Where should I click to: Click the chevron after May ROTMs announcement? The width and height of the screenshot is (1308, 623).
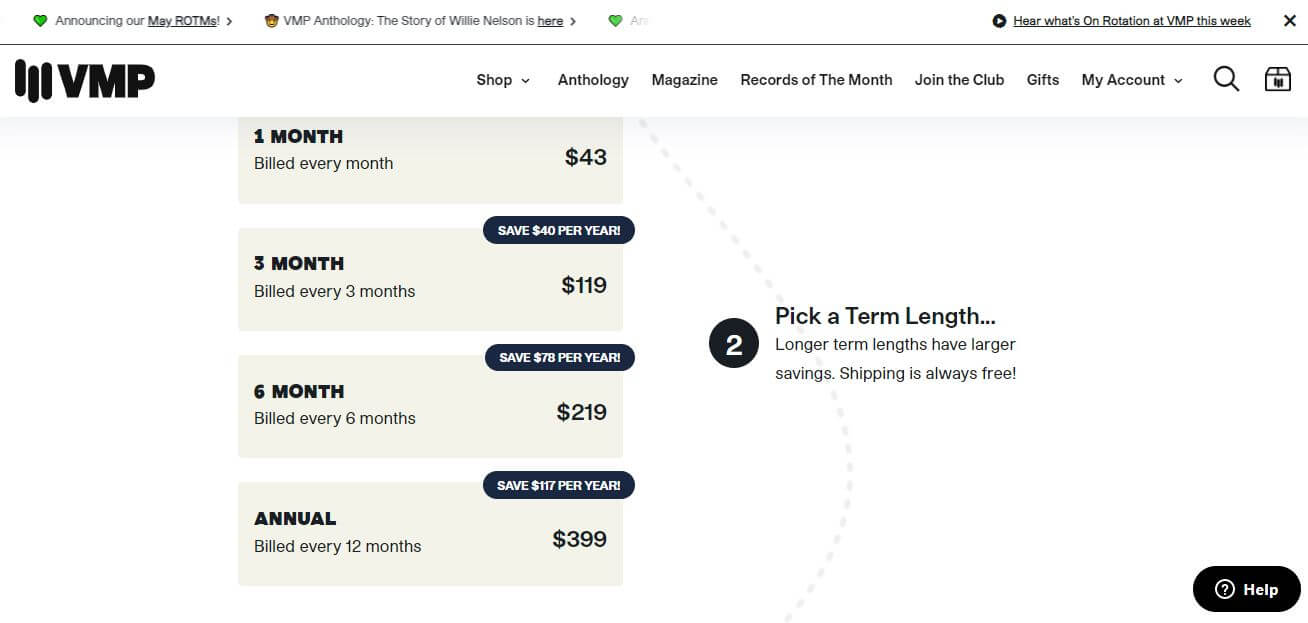point(229,21)
